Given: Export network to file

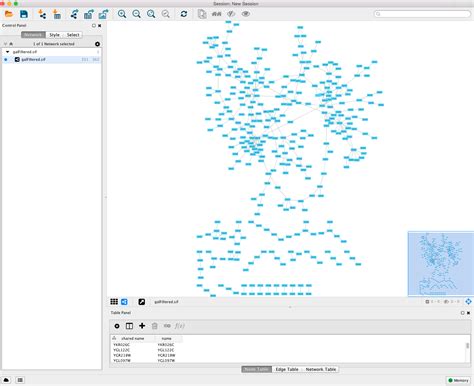Looking at the screenshot, I should [74, 14].
